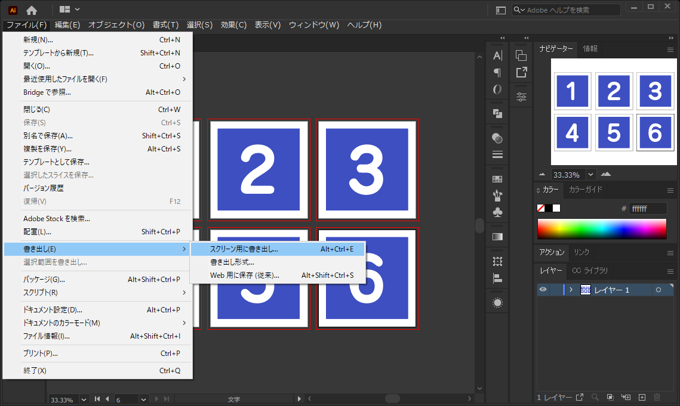The width and height of the screenshot is (680, 406).
Task: Open the Artboards panel icon
Action: pos(497,262)
